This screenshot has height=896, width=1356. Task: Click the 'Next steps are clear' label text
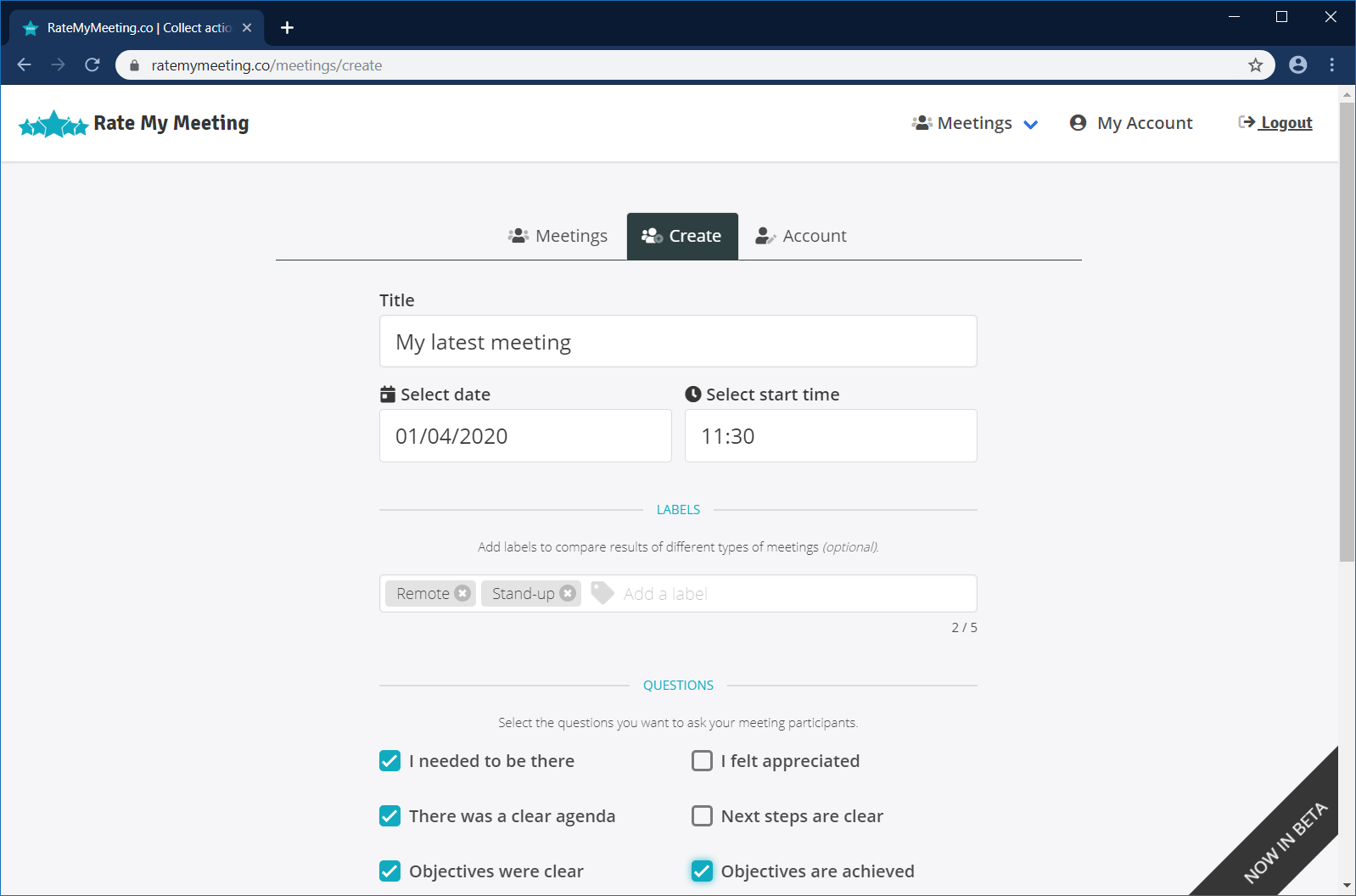click(x=802, y=816)
